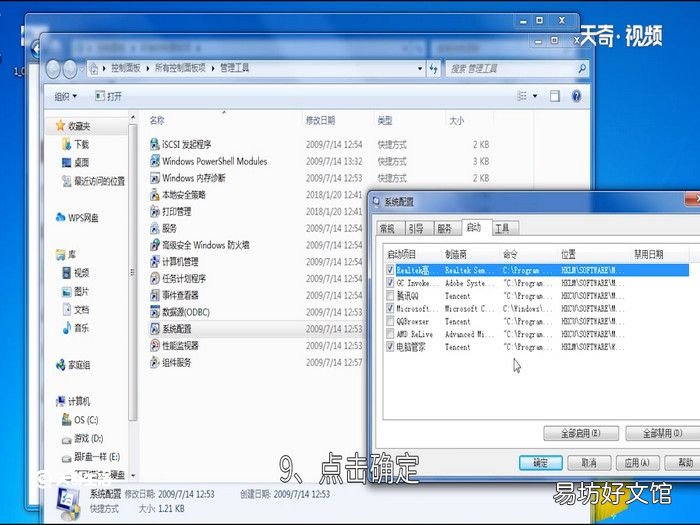Collapse the 库 group in navigation pane
The width and height of the screenshot is (700, 525).
(65, 254)
